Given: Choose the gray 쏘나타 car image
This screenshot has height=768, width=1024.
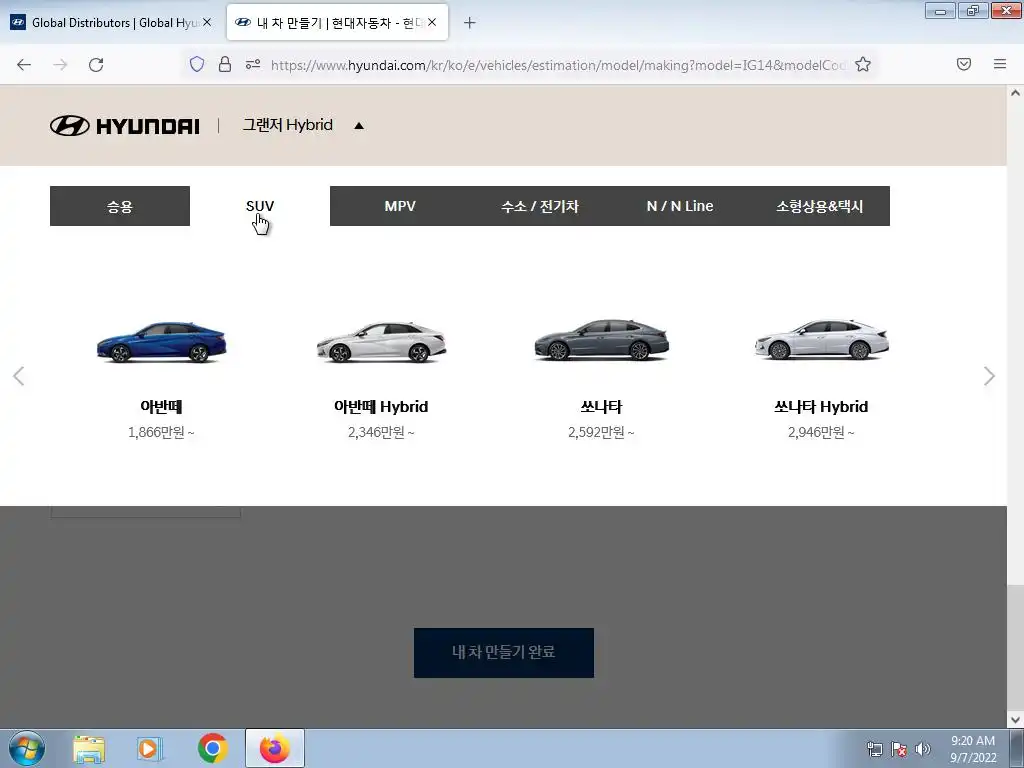Looking at the screenshot, I should tap(601, 340).
